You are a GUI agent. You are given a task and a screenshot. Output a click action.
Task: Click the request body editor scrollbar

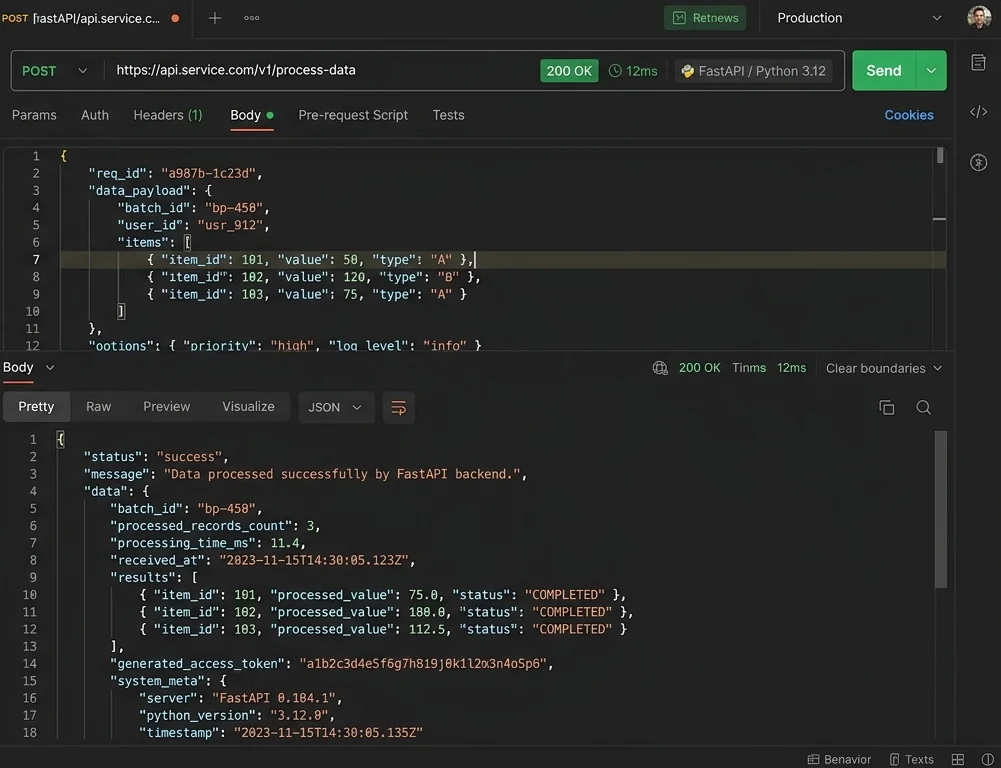pyautogui.click(x=940, y=155)
